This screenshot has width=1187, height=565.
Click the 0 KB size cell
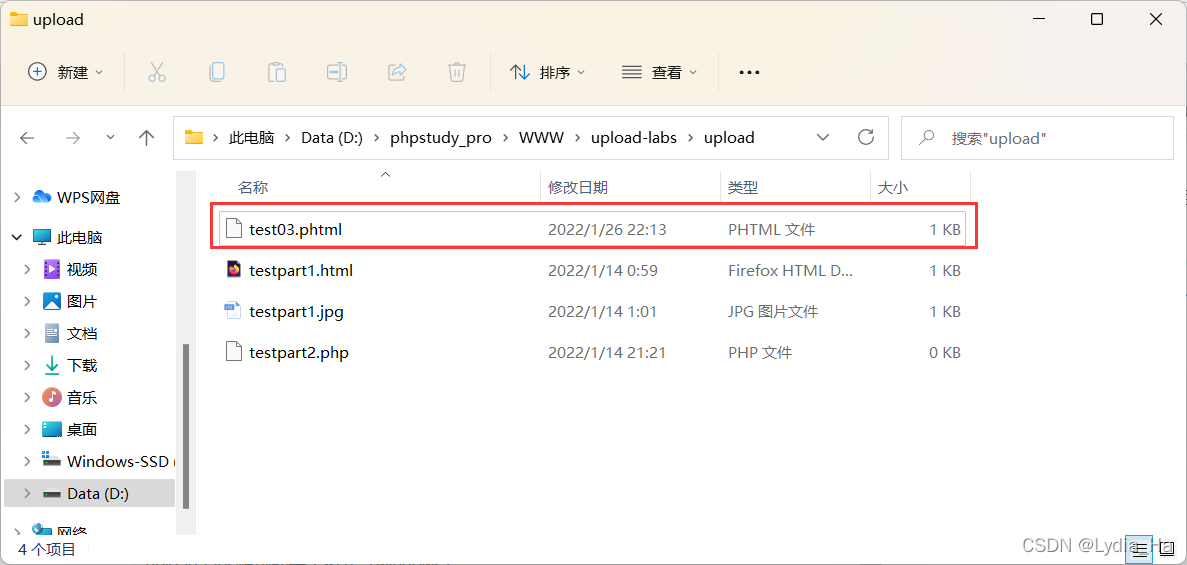click(x=945, y=352)
